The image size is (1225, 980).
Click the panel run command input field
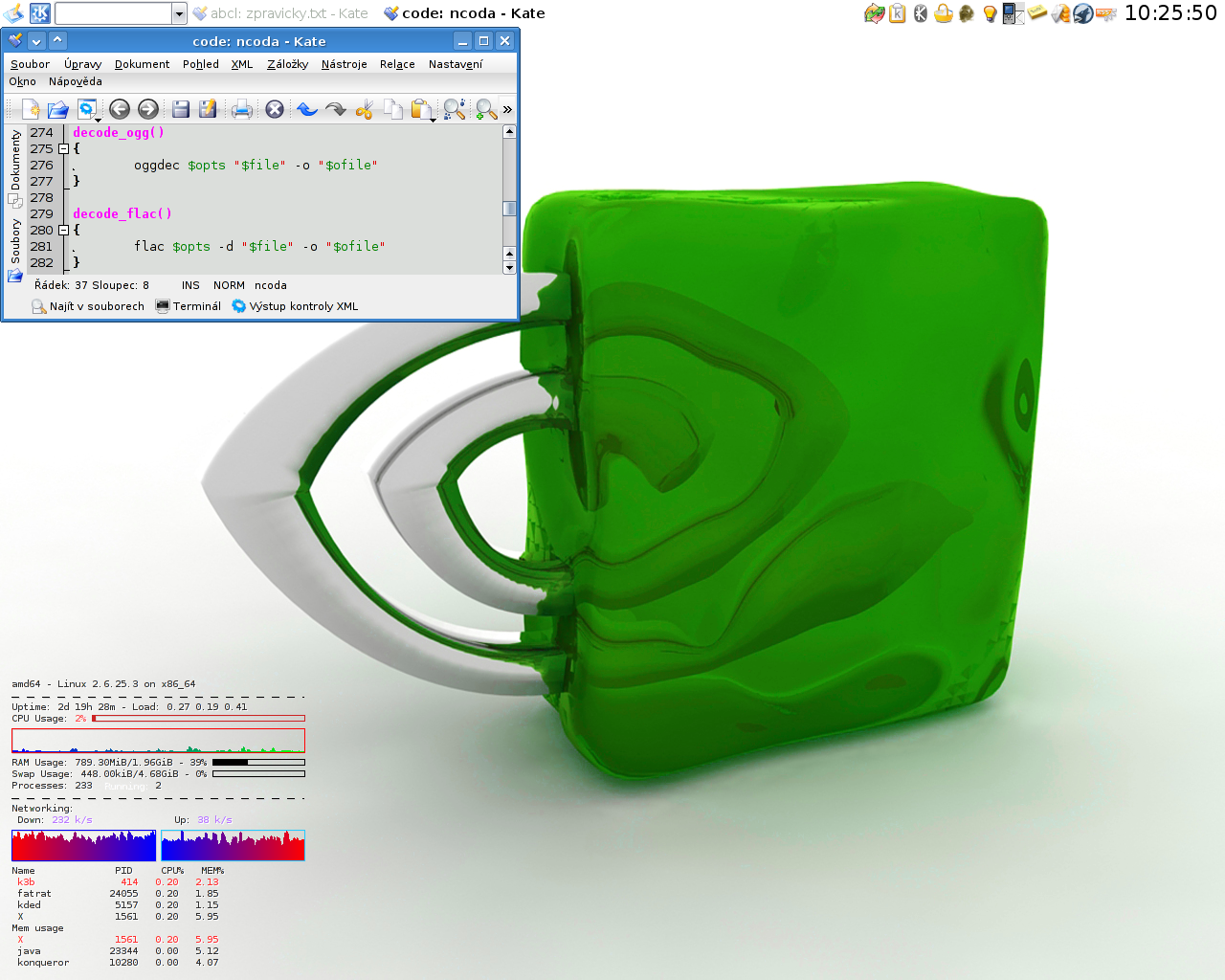(x=113, y=13)
